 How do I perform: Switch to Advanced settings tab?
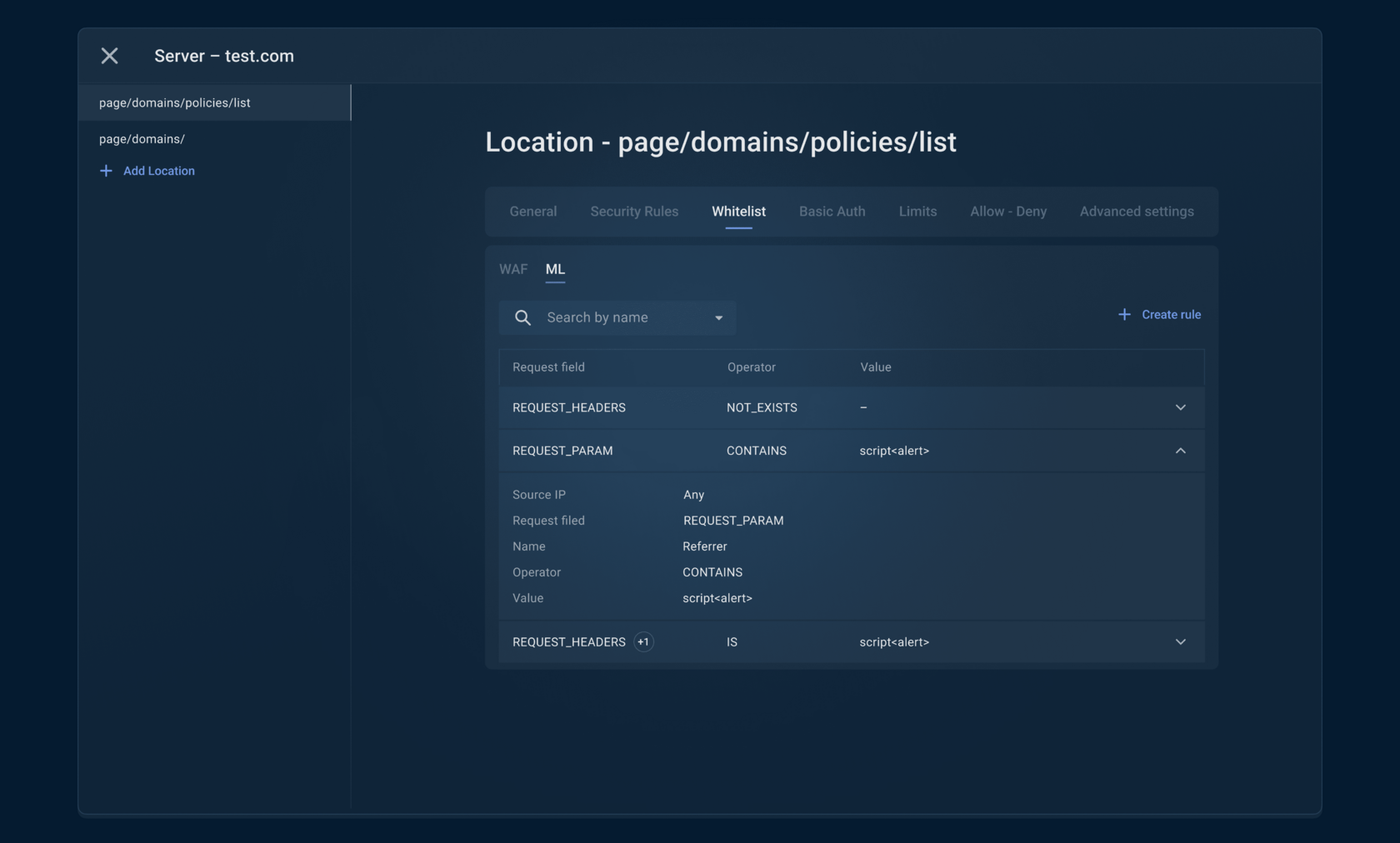1137,212
